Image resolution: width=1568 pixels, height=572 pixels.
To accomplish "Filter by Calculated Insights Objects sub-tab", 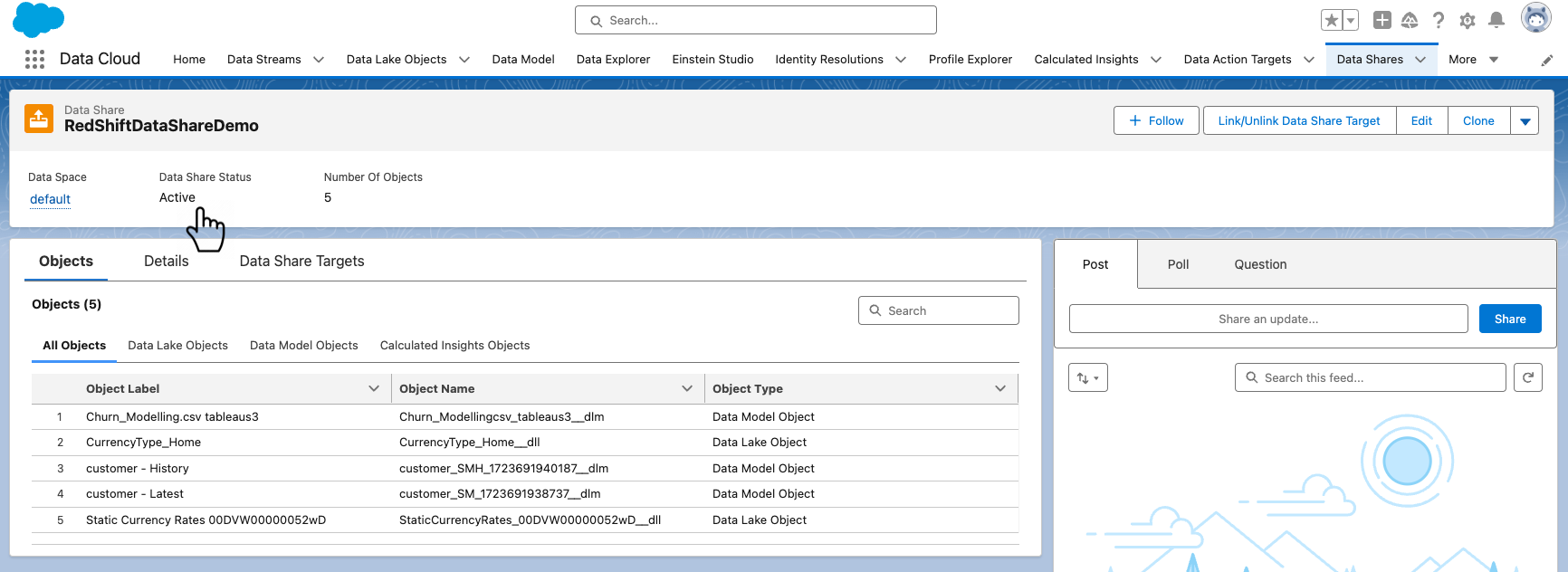I will coord(454,346).
